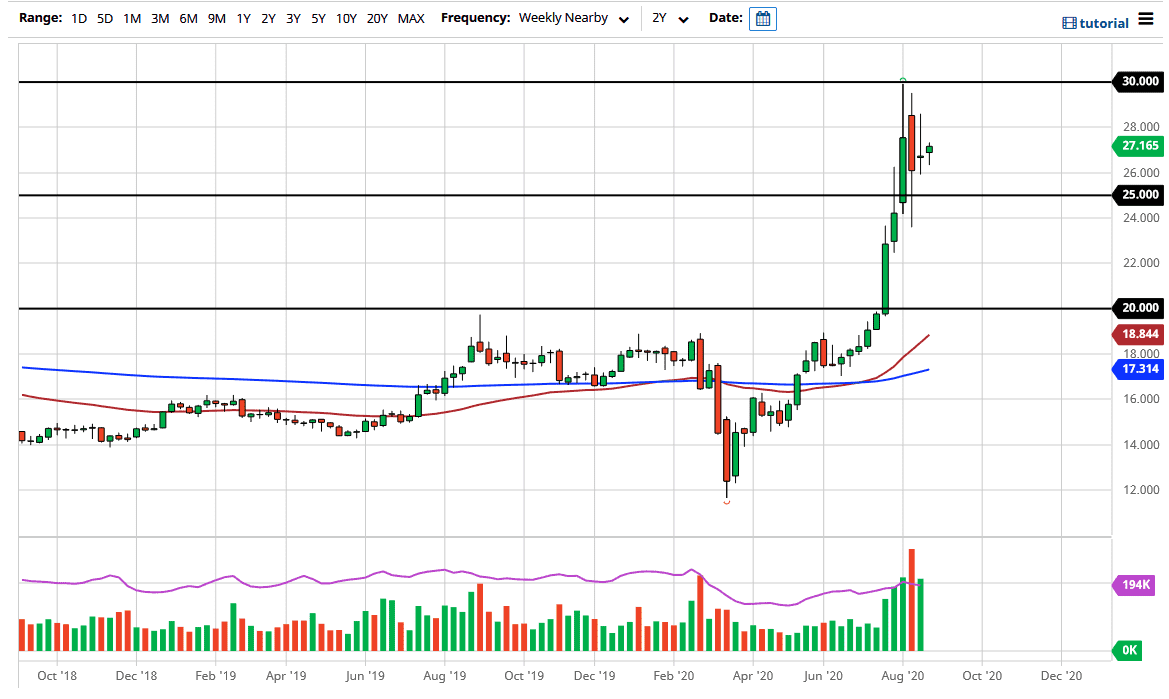Click the 194K volume label tag

pos(1138,585)
